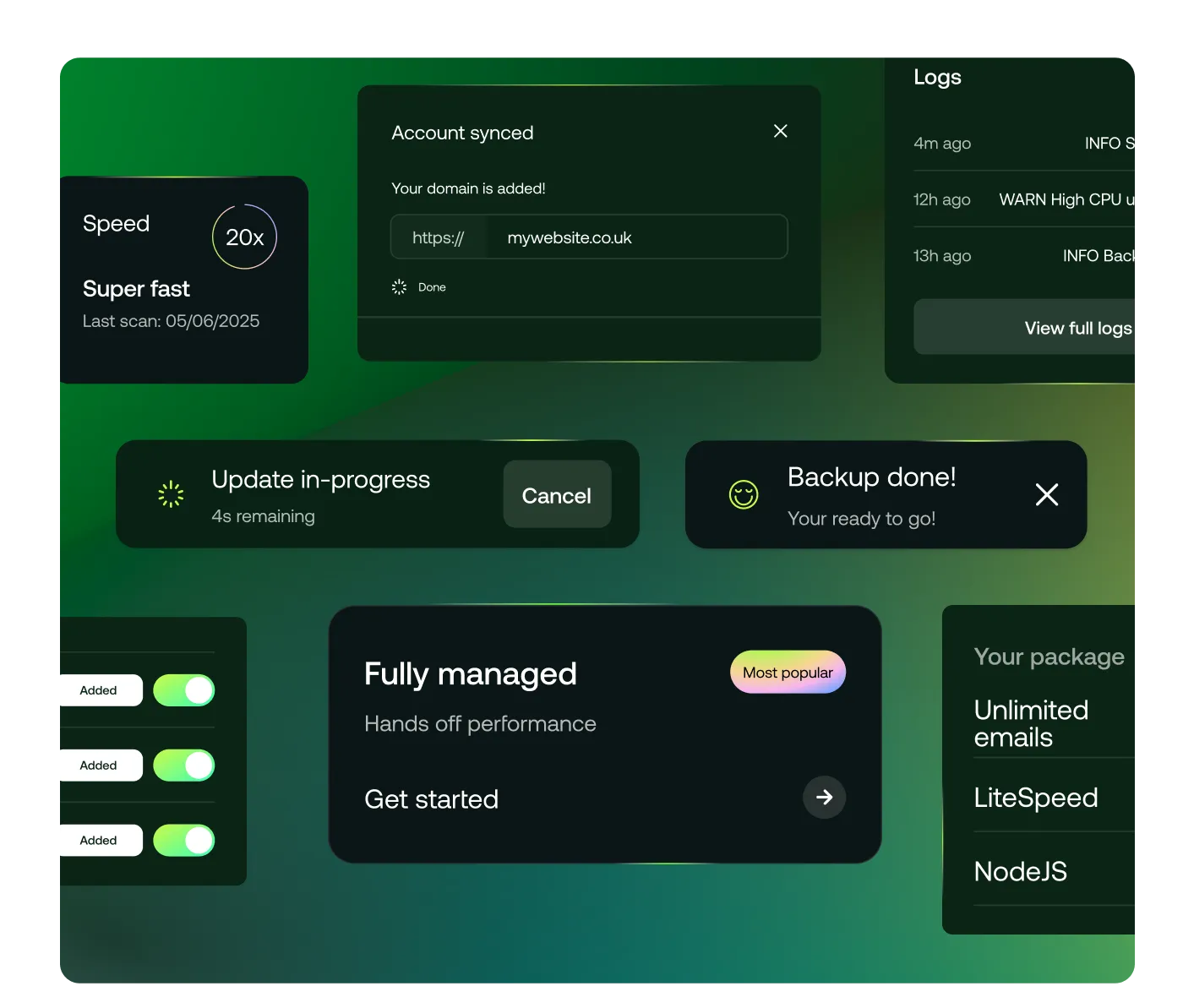Click the Fully managed plan title
Screen dimensions: 1183x1008
click(x=470, y=673)
